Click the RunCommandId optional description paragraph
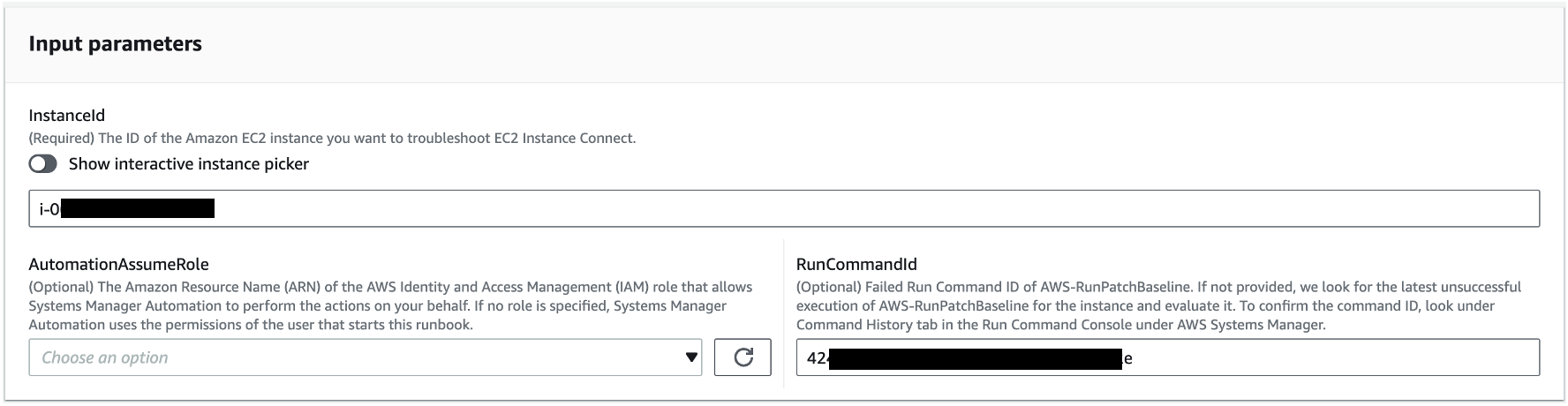 1158,305
